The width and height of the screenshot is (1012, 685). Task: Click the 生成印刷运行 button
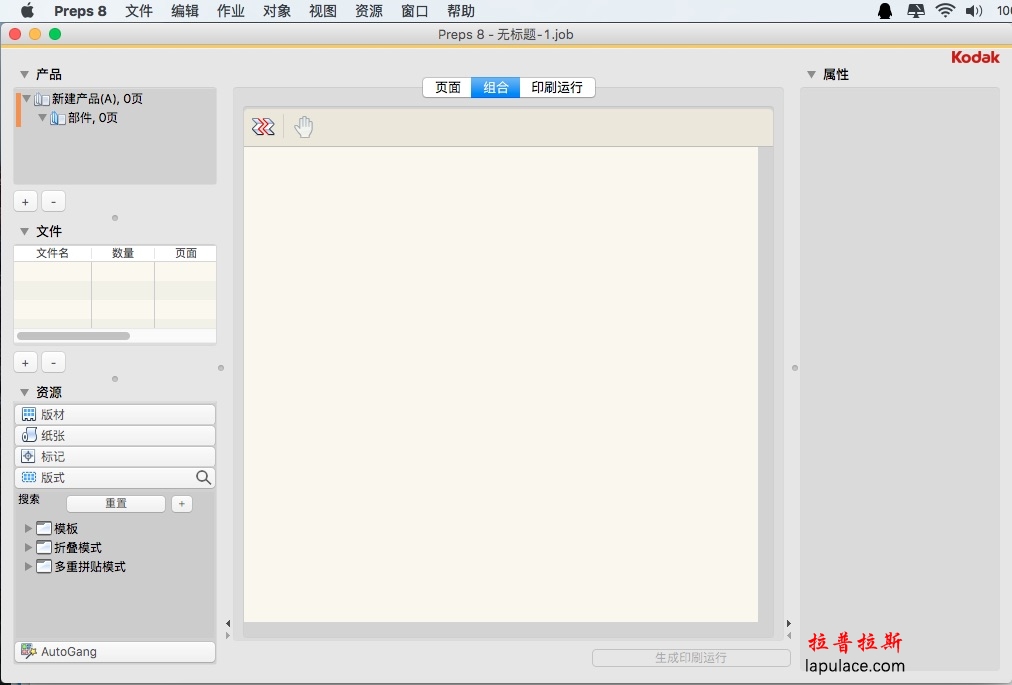click(x=690, y=658)
